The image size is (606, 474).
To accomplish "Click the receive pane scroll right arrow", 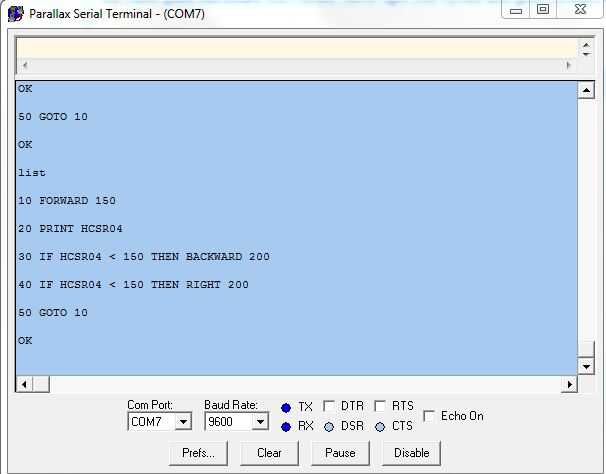I will [x=569, y=384].
